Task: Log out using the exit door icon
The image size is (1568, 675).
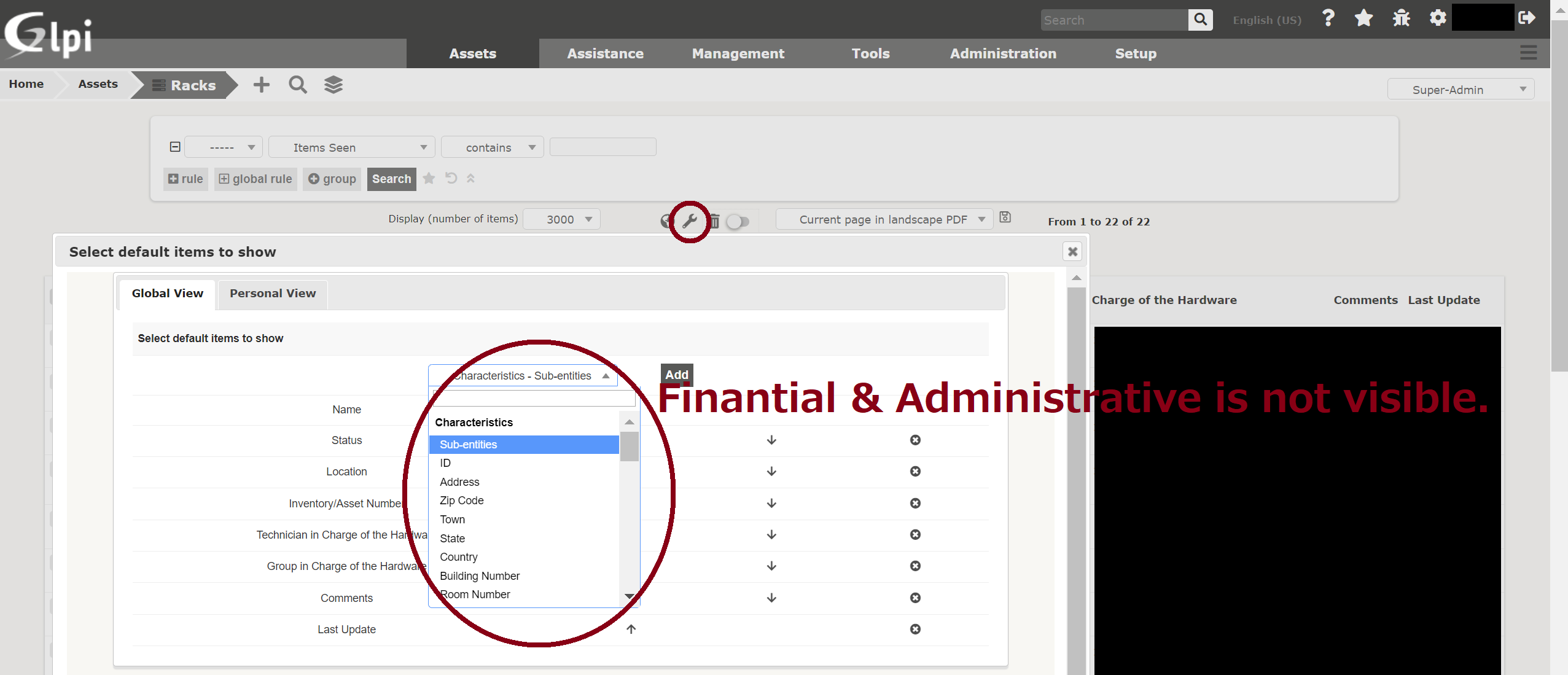Action: (1527, 18)
